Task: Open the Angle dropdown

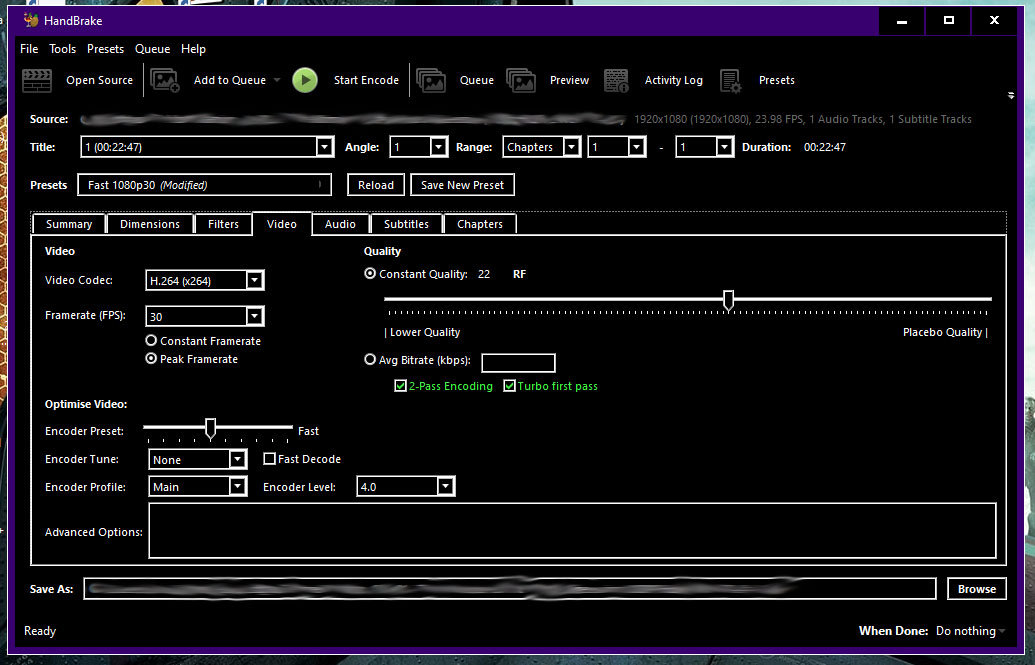Action: click(438, 147)
